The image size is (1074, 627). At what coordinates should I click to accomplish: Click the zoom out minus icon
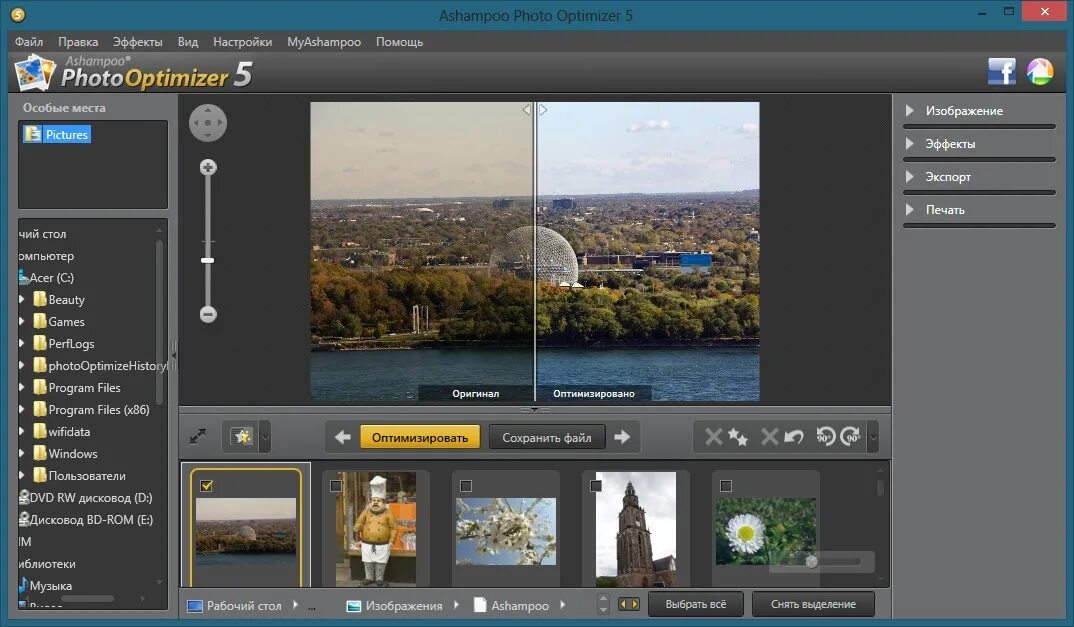coord(208,315)
